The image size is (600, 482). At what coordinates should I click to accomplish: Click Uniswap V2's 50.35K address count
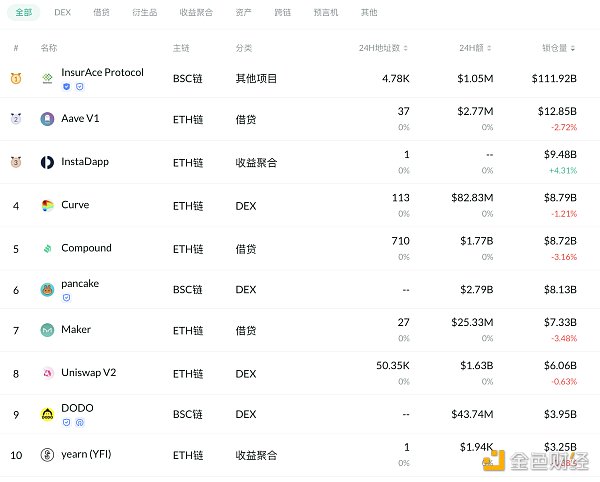point(393,366)
